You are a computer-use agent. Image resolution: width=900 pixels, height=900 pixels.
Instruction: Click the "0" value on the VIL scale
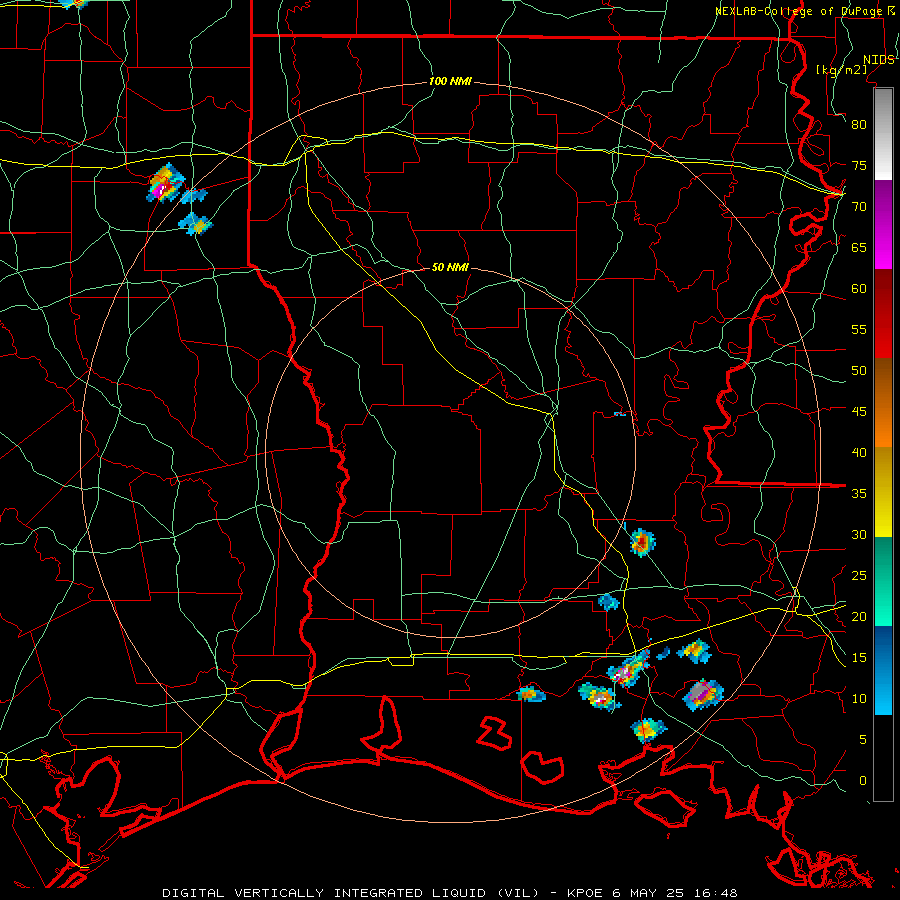point(863,781)
